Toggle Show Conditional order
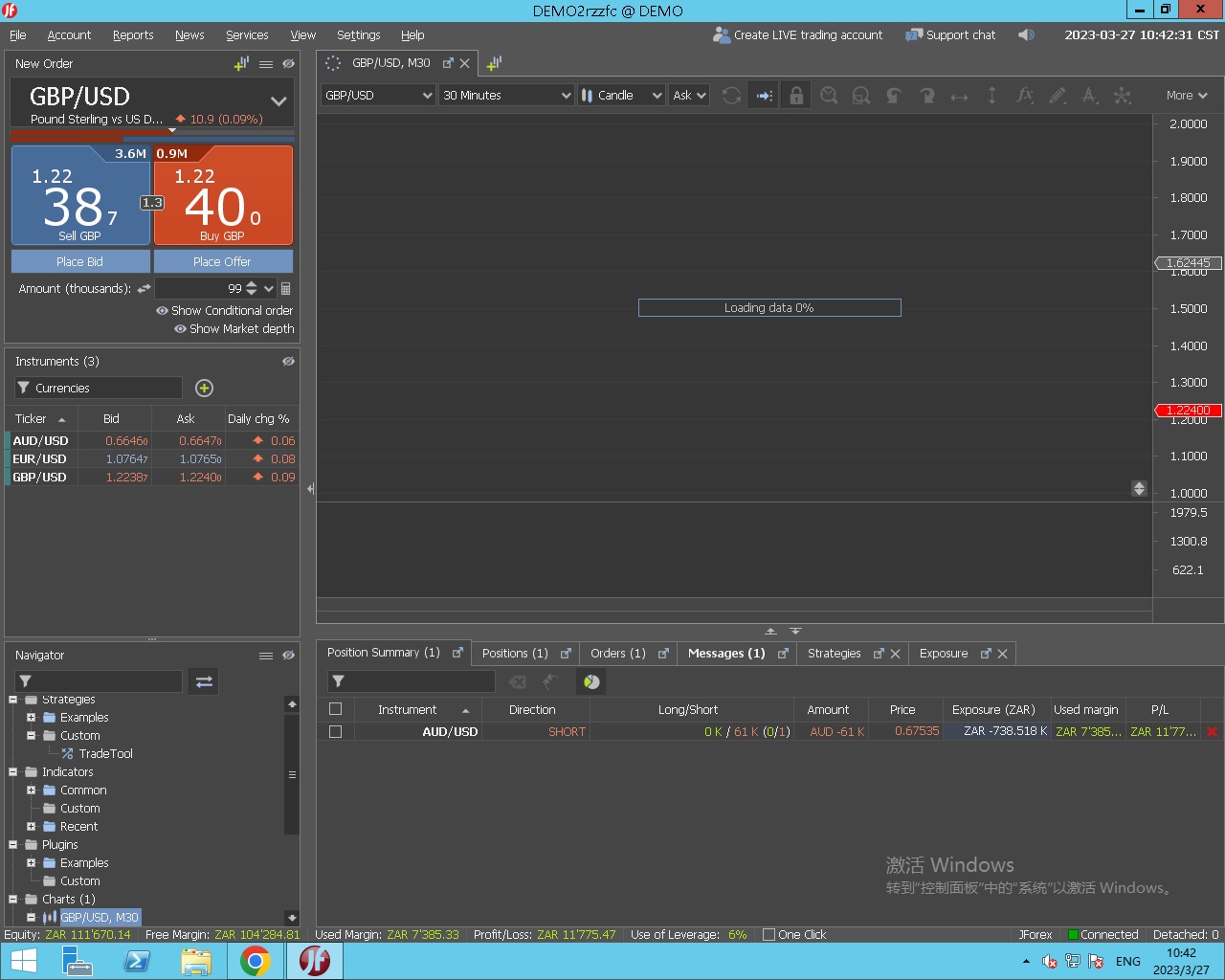The height and width of the screenshot is (980, 1225). click(x=225, y=311)
